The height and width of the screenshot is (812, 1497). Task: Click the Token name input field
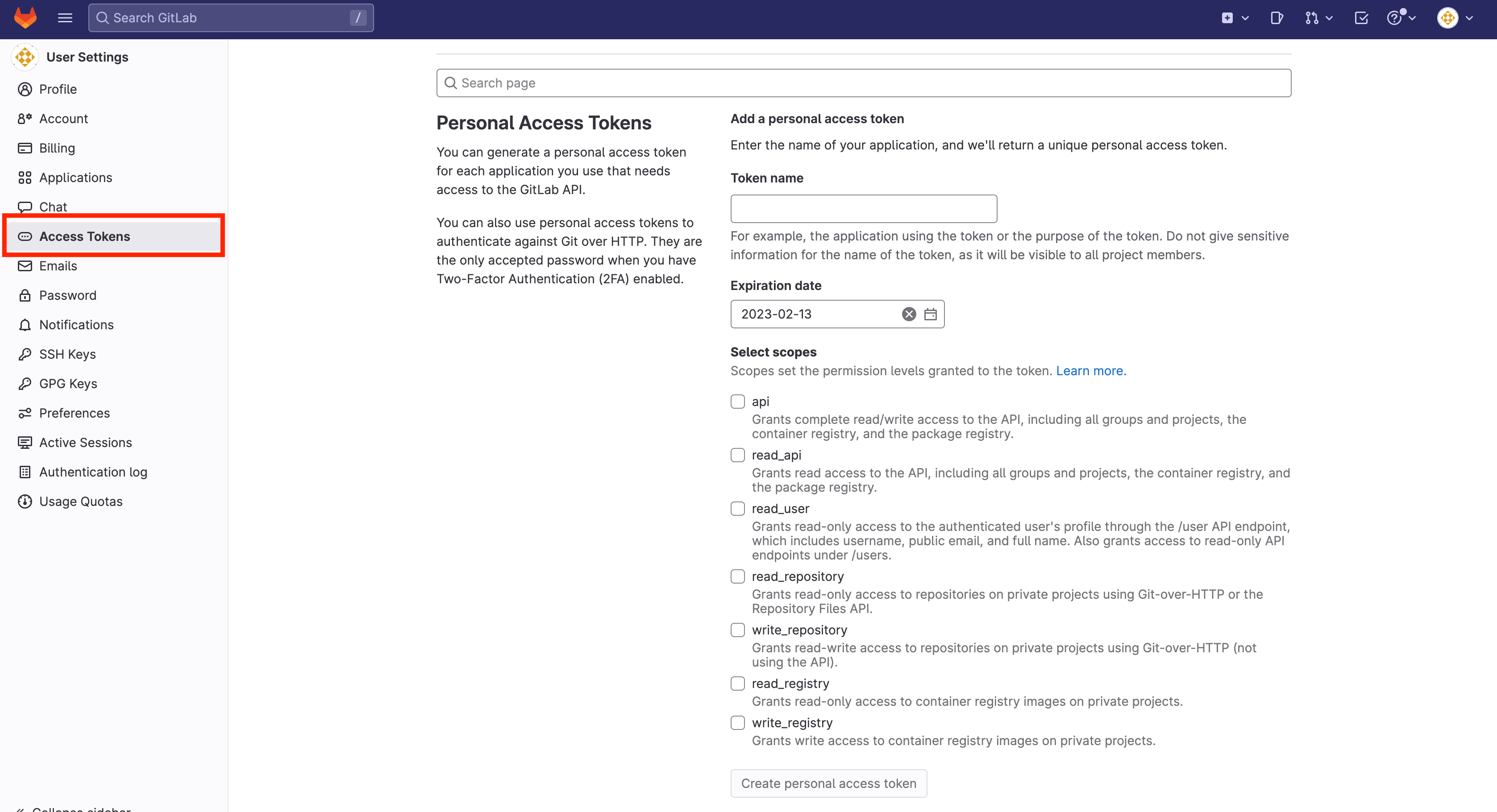point(864,208)
